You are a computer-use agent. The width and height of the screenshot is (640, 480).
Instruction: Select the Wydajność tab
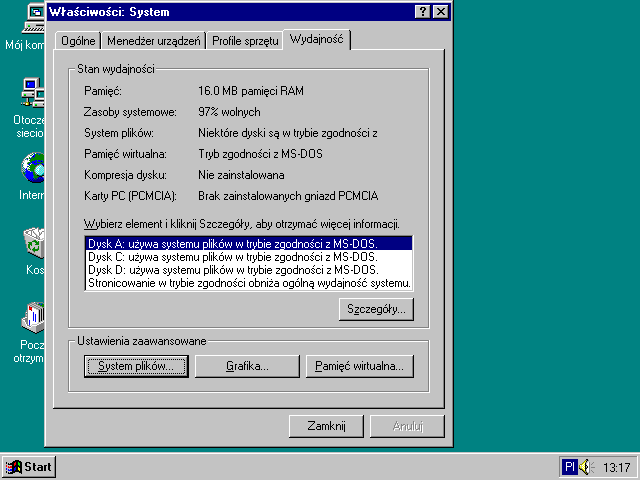tap(316, 39)
